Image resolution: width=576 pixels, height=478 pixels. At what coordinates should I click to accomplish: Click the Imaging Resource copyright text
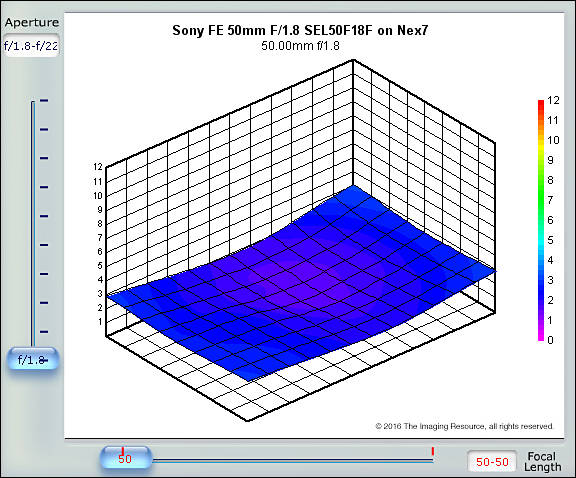click(464, 426)
